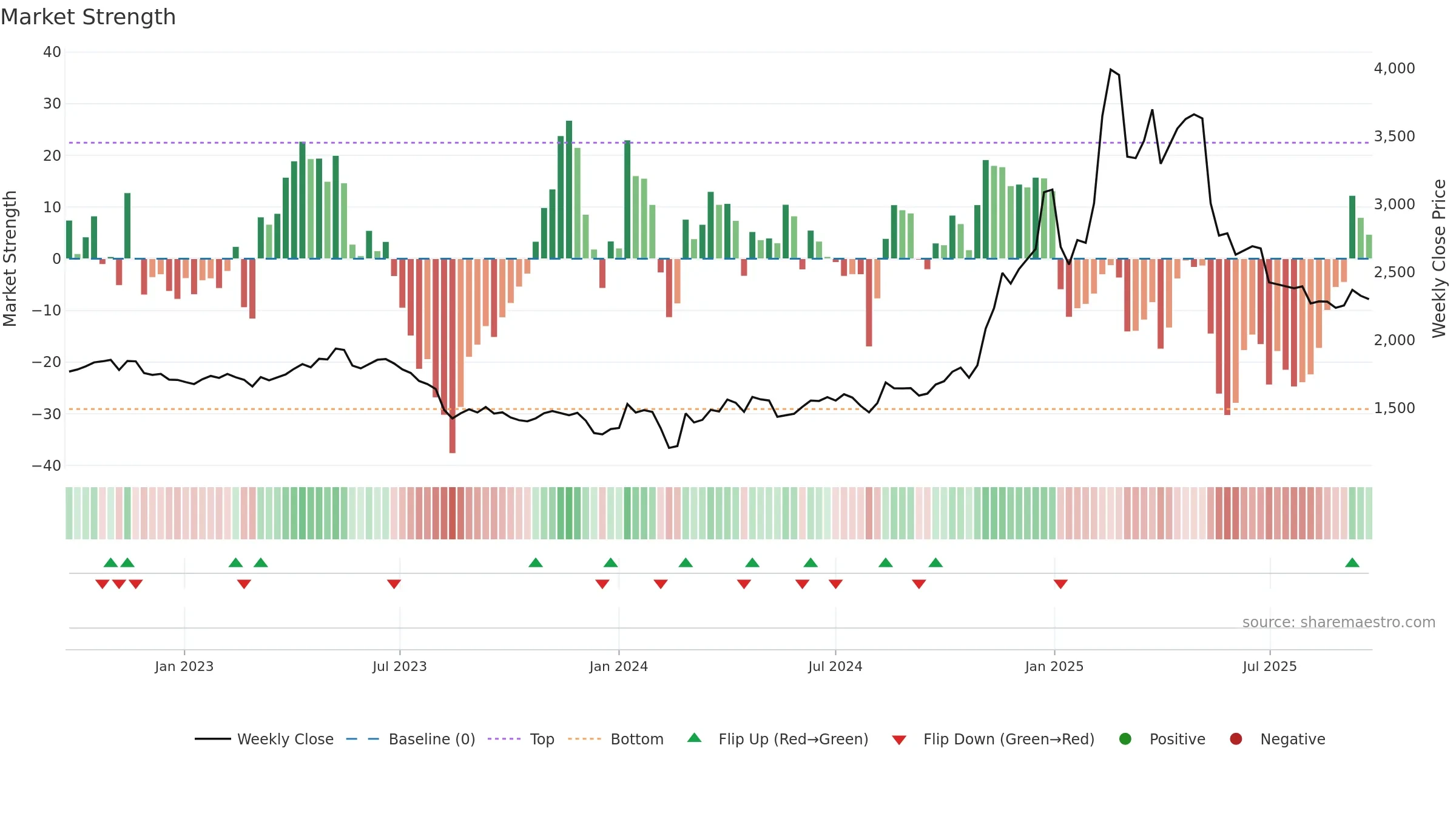Click the Jul 2024 x-axis label

click(835, 667)
